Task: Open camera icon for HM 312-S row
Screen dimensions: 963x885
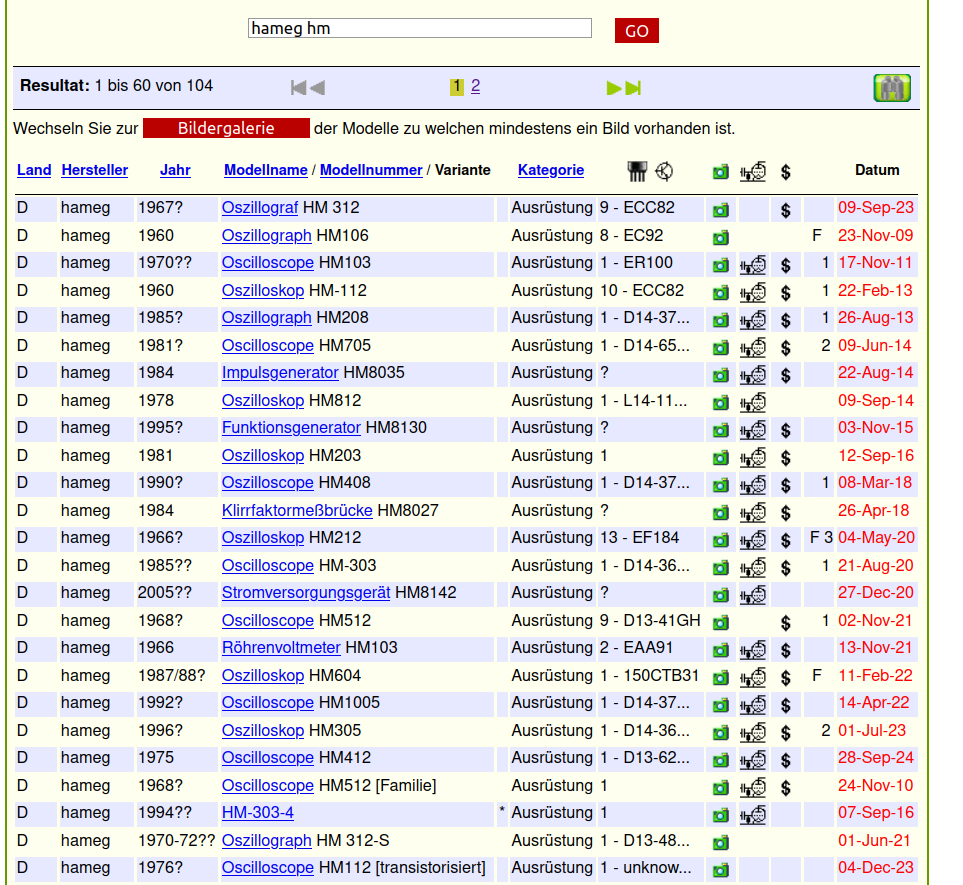Action: (x=721, y=843)
